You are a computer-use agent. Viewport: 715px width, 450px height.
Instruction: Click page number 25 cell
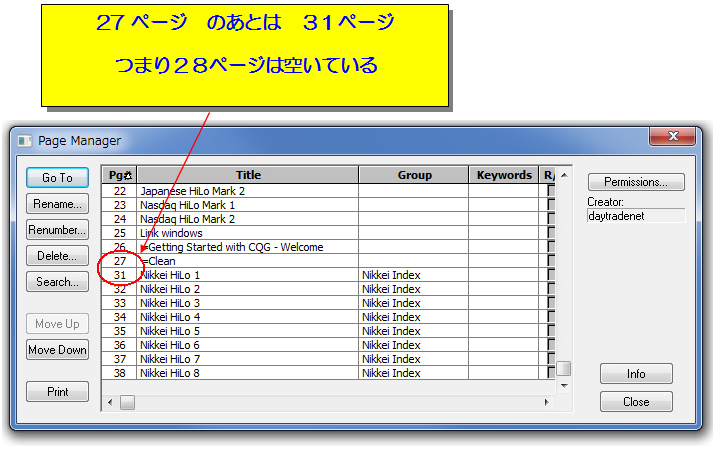tap(119, 233)
